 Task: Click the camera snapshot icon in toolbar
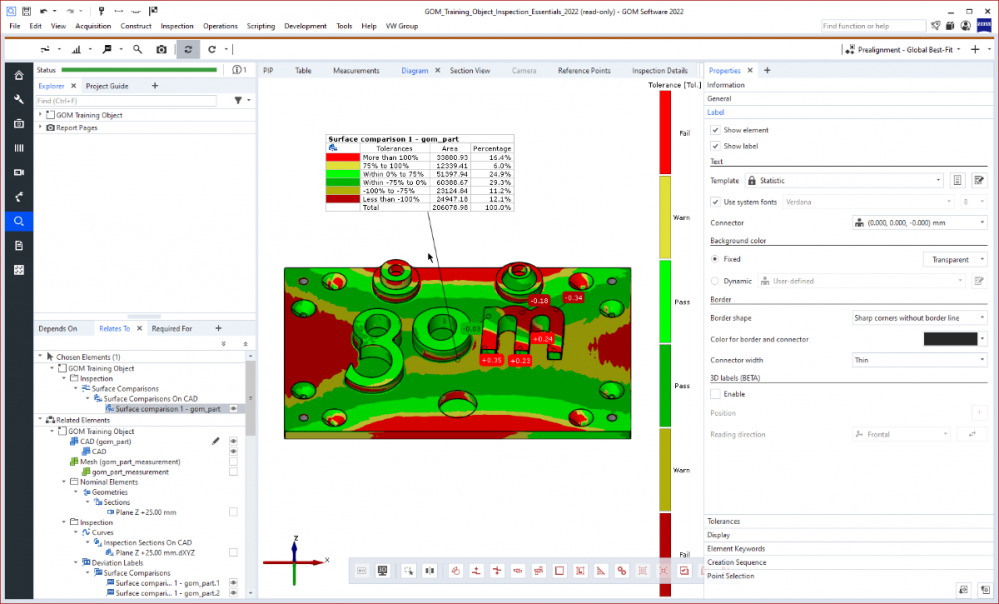click(x=161, y=49)
